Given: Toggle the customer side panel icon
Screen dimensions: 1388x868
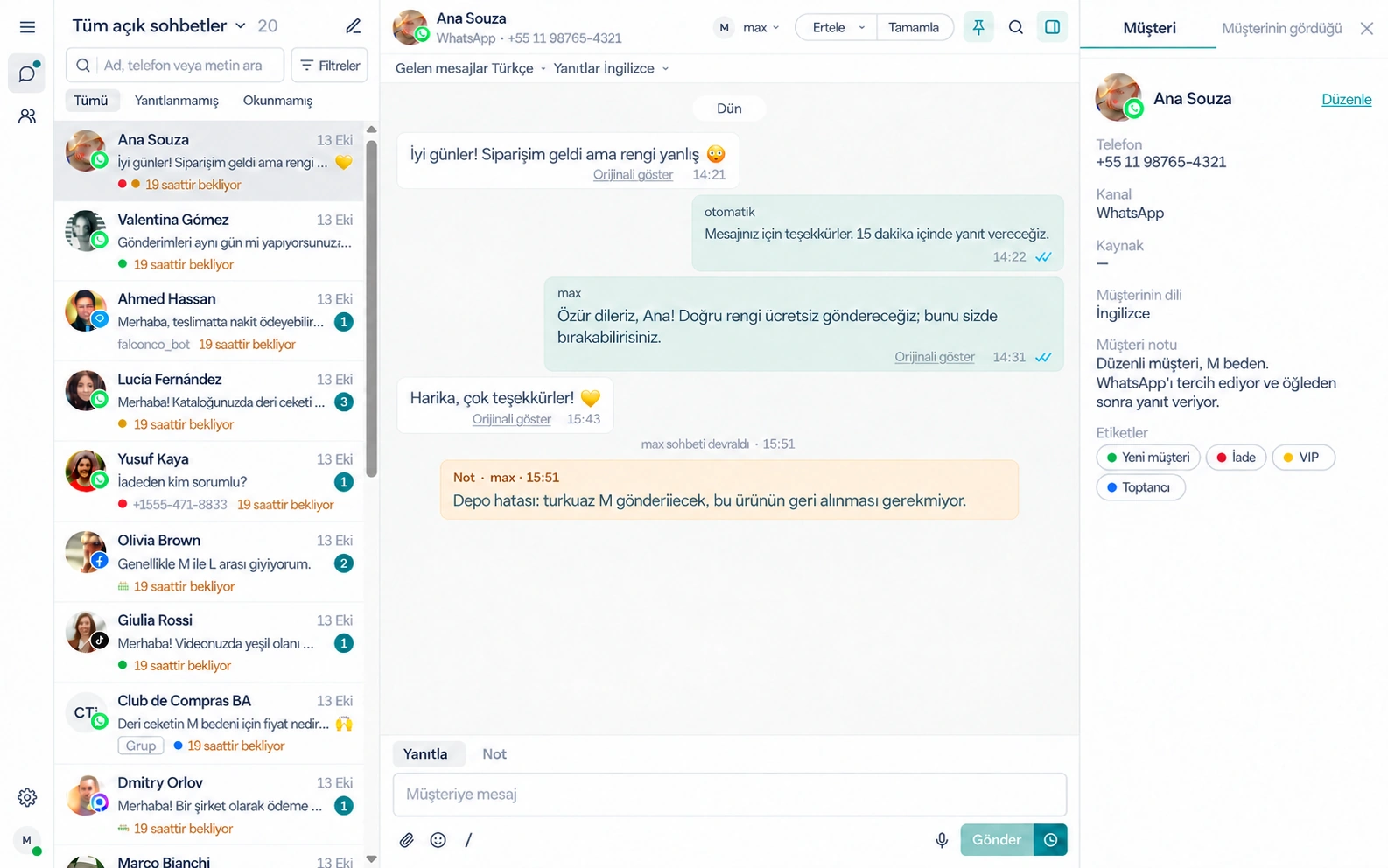Looking at the screenshot, I should tap(1053, 27).
